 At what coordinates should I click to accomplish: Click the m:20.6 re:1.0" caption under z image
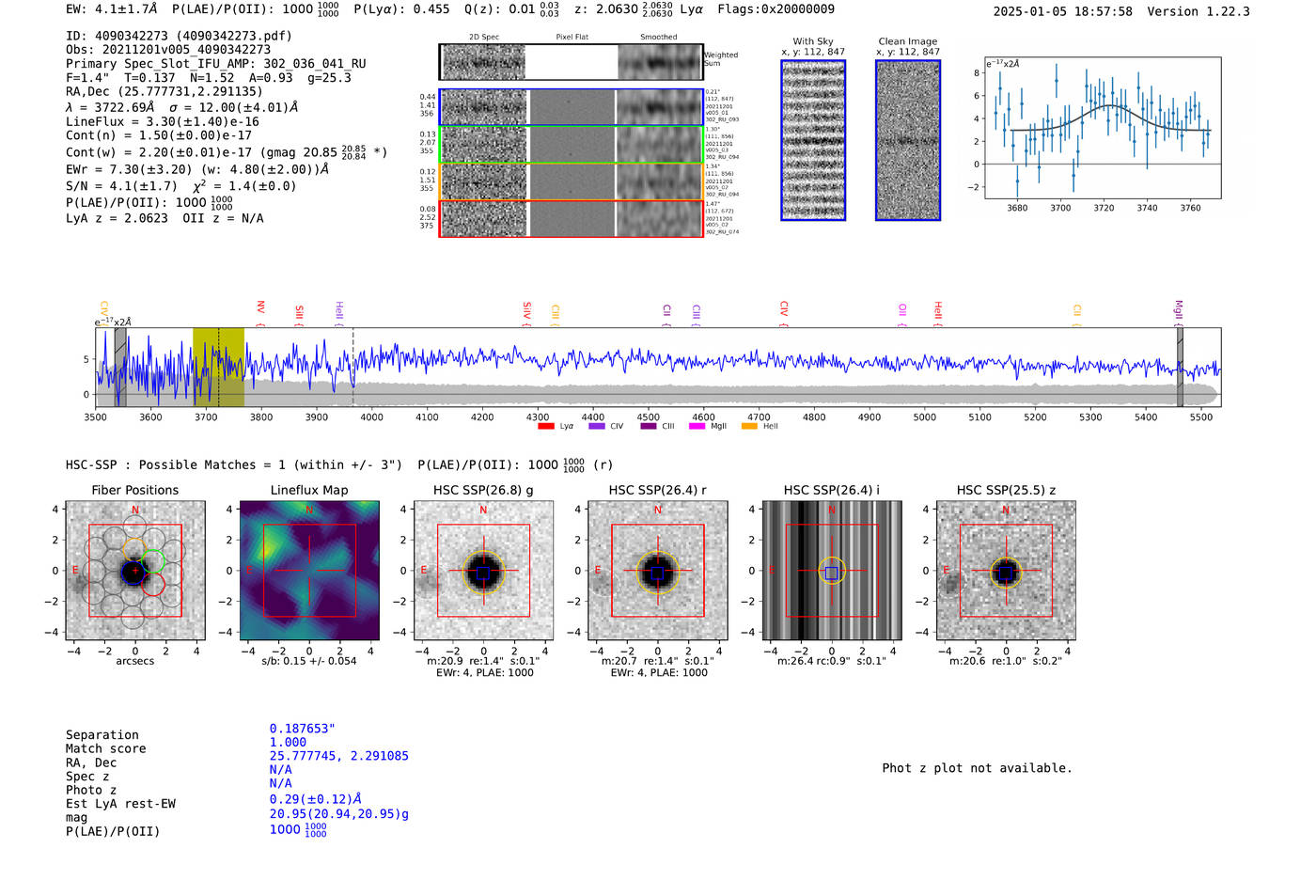pos(1006,661)
